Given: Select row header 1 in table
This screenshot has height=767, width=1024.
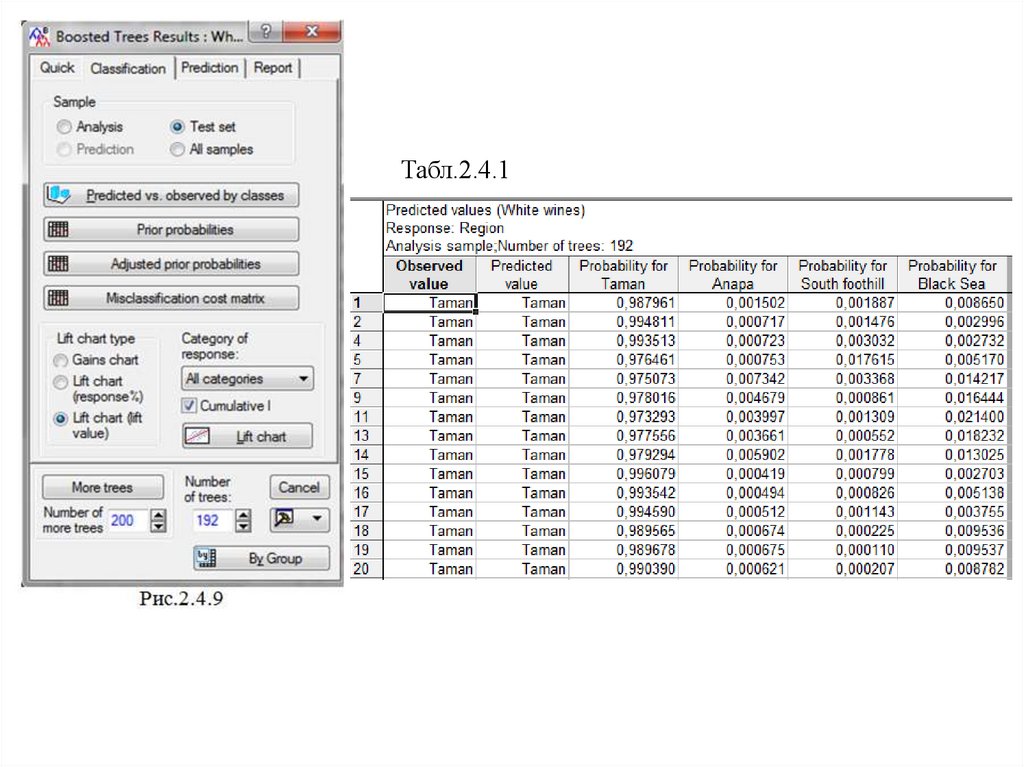Looking at the screenshot, I should 366,302.
